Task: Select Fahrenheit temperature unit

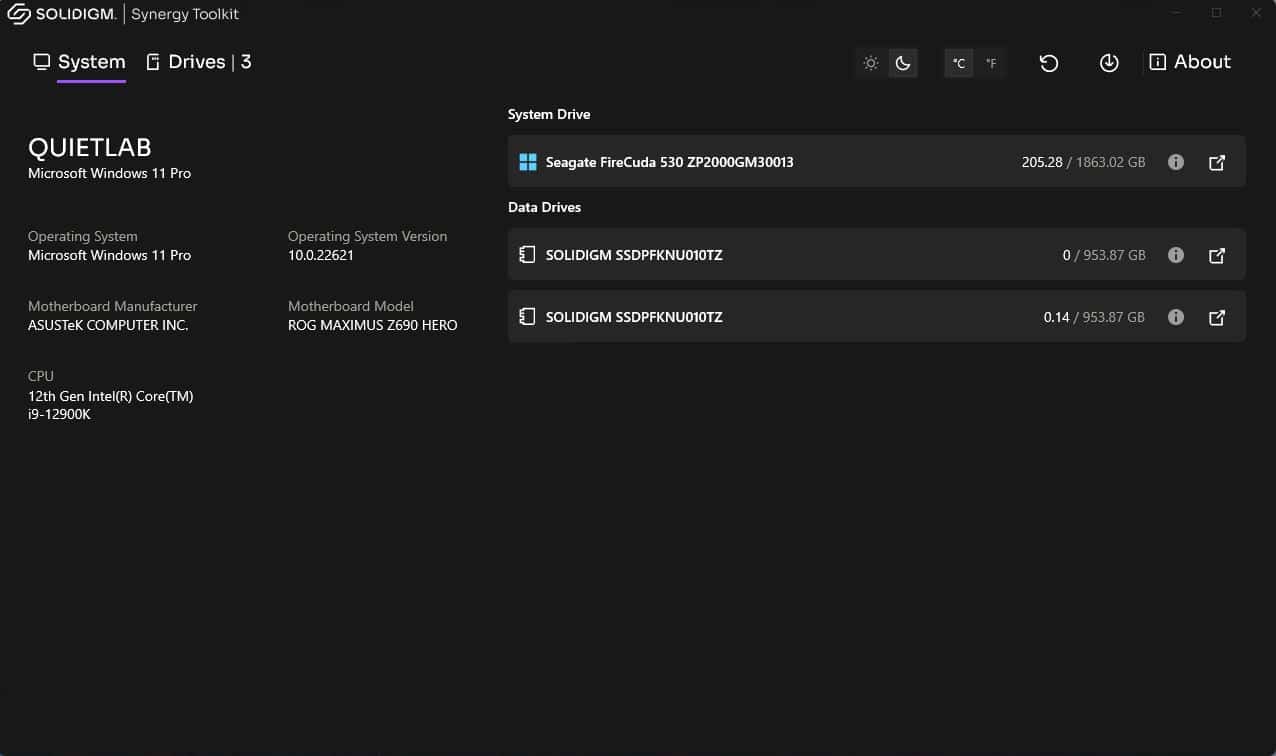Action: (x=991, y=63)
